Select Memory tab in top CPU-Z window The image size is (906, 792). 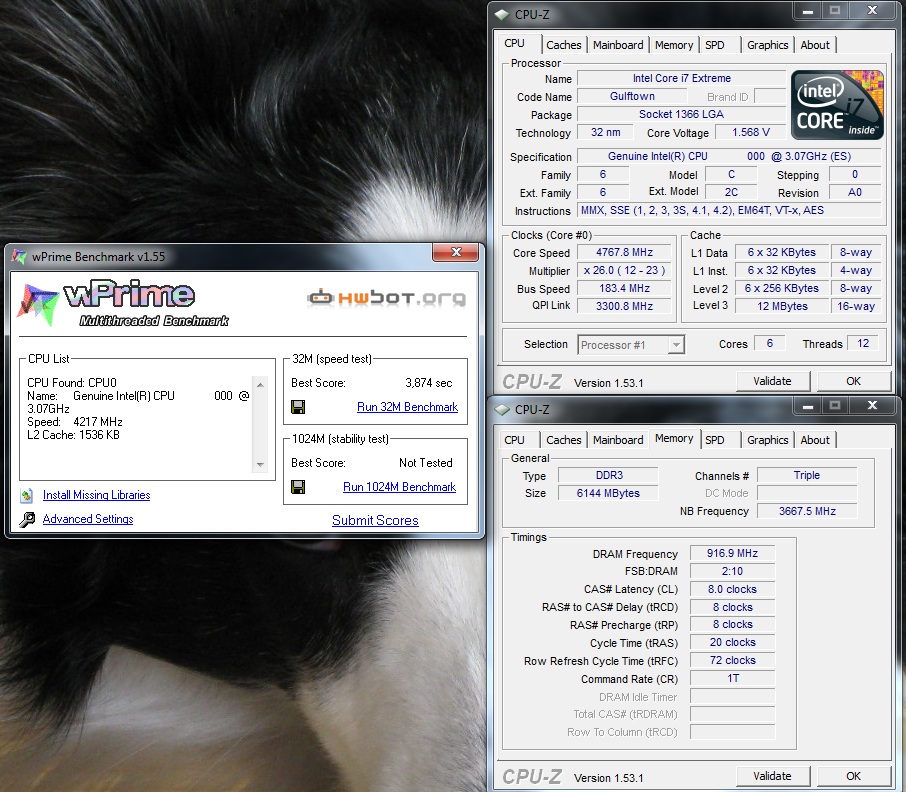[674, 45]
